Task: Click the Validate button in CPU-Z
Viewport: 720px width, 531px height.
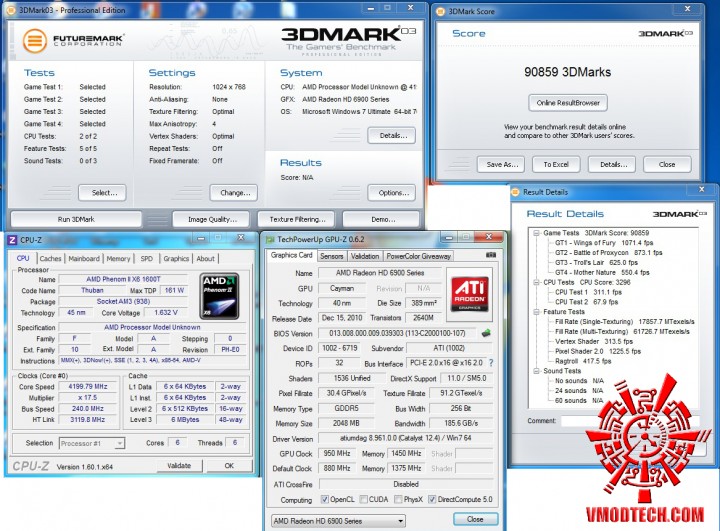Action: [x=179, y=465]
